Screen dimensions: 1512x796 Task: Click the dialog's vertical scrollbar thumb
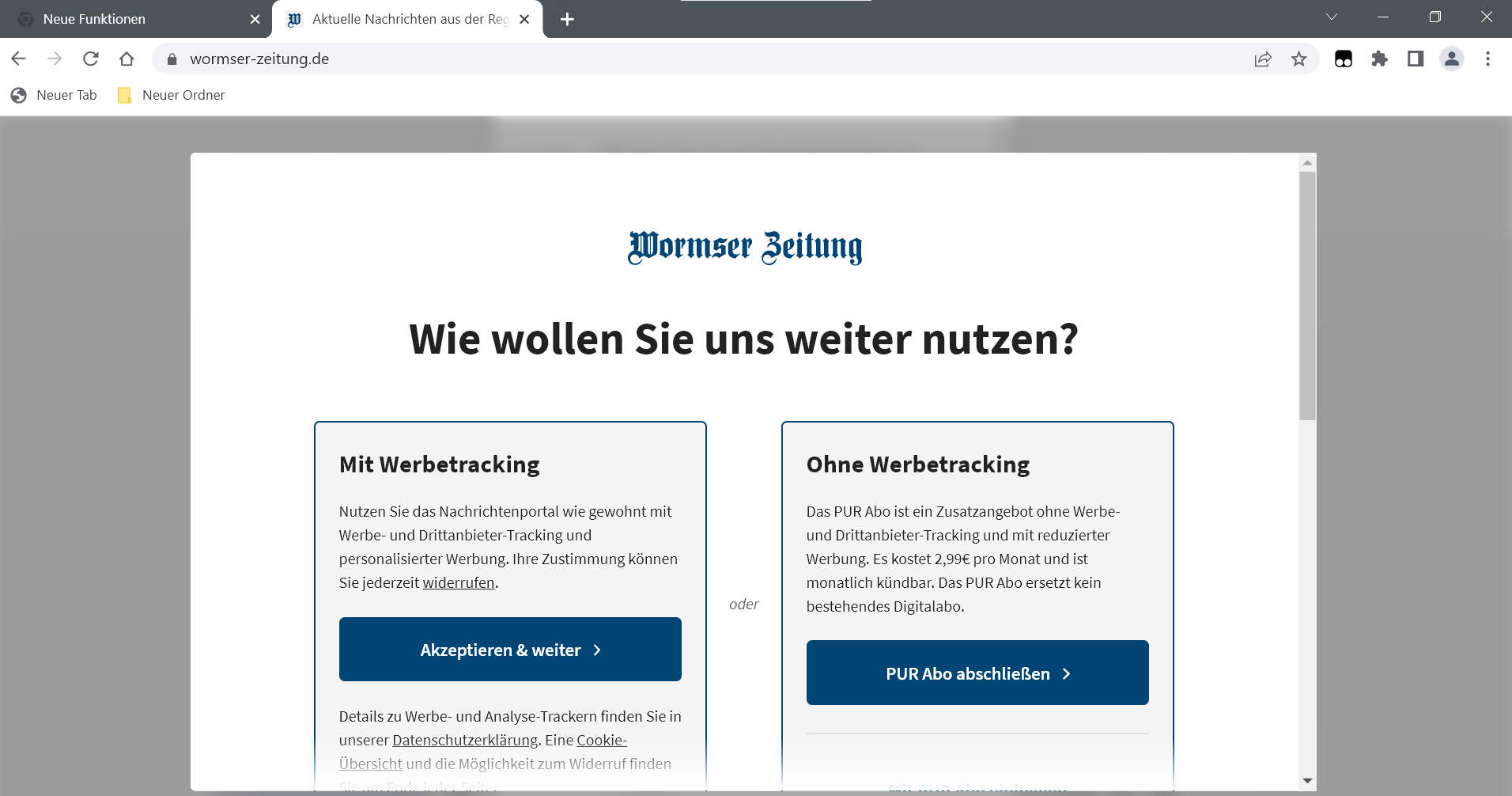click(x=1308, y=296)
